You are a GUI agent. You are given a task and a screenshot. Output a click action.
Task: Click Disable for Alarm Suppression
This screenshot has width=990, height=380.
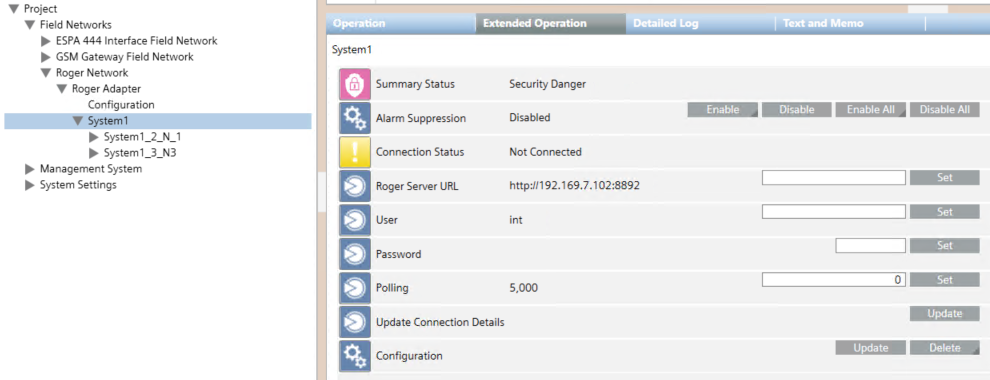pos(797,110)
